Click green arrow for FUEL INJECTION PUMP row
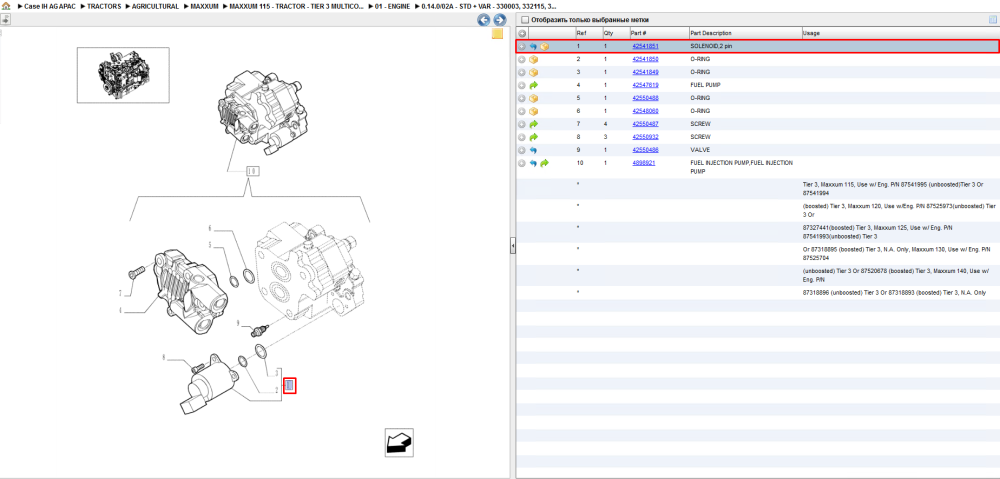The image size is (1000, 479). click(x=545, y=163)
